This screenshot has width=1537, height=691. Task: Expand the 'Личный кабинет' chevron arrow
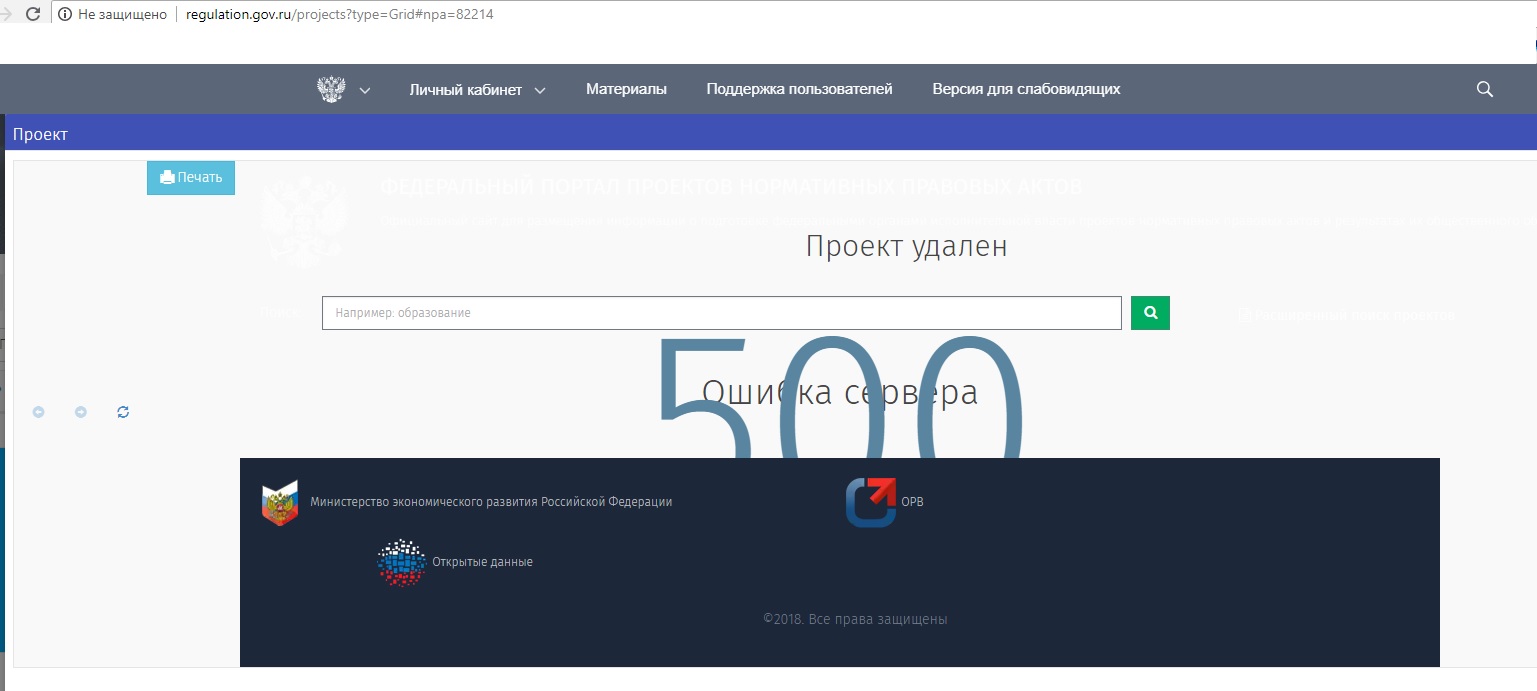click(x=540, y=90)
